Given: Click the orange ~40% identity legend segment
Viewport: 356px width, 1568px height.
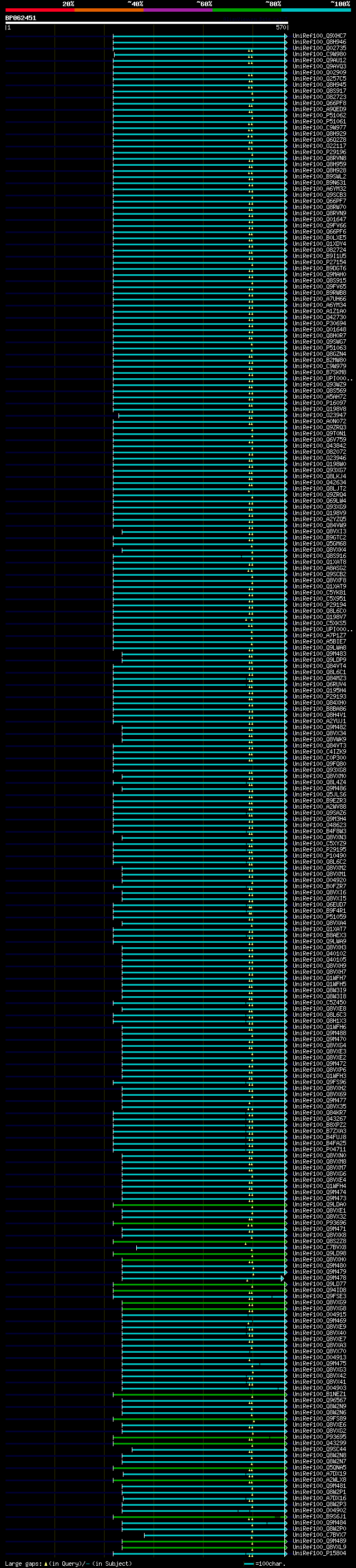Looking at the screenshot, I should pyautogui.click(x=109, y=10).
